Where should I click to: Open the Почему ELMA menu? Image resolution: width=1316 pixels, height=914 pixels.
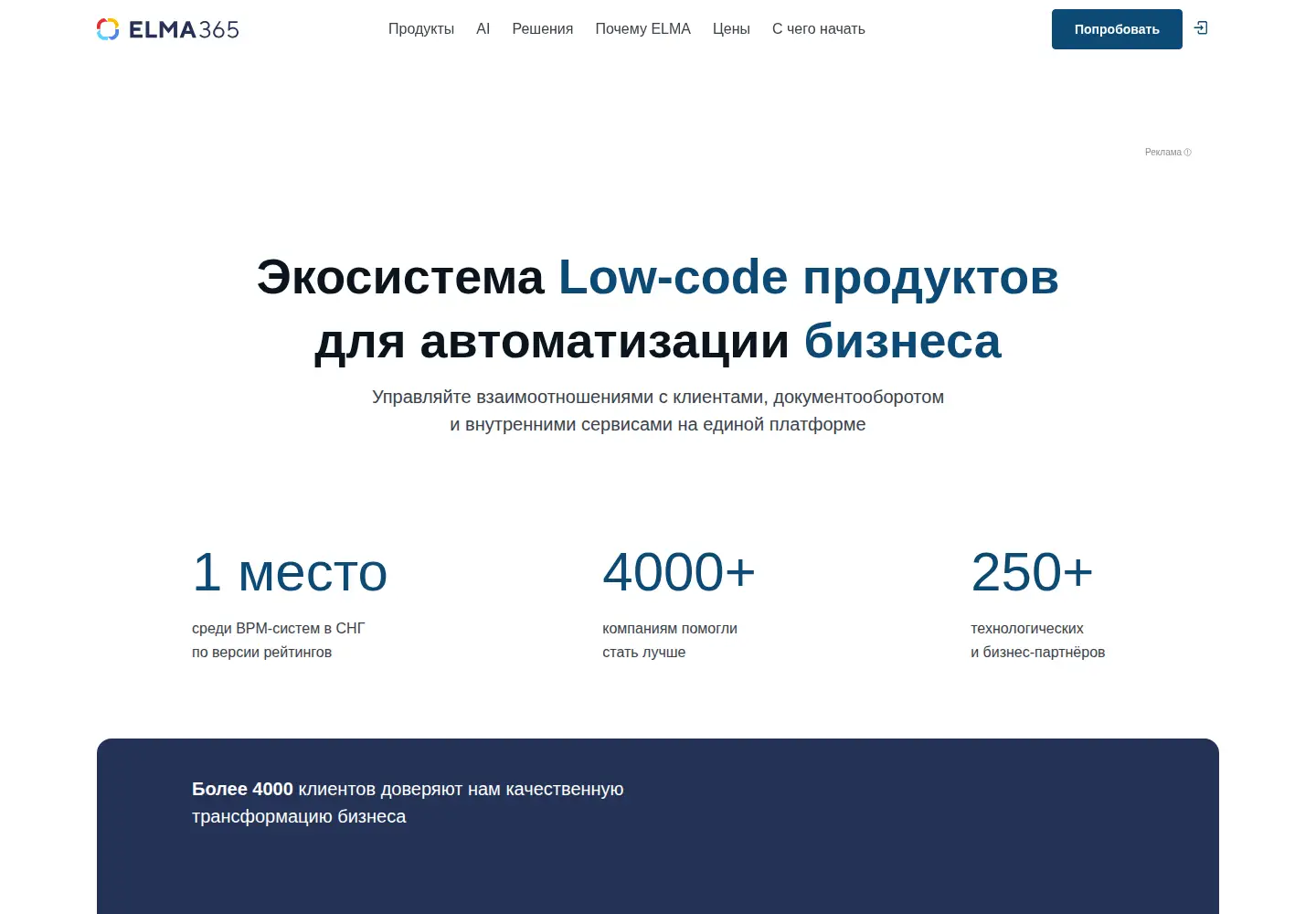point(643,29)
